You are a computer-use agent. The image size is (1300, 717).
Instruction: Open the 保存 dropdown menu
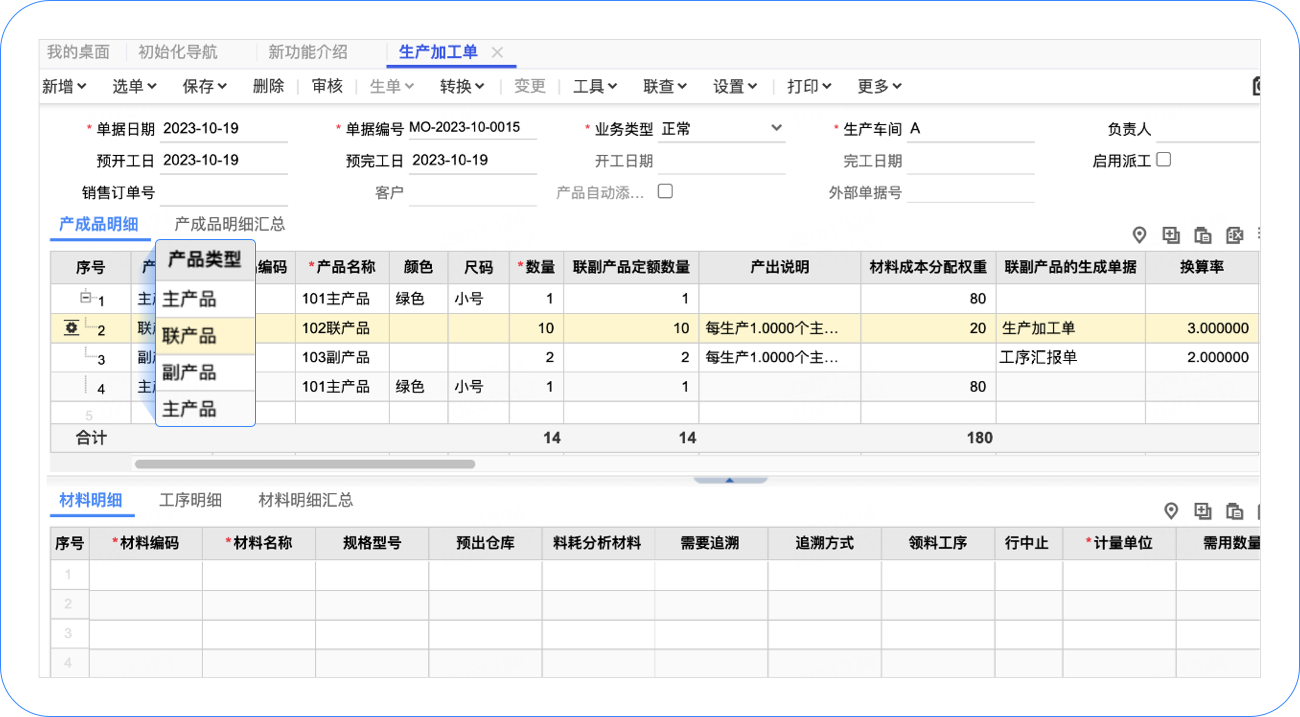click(x=205, y=87)
